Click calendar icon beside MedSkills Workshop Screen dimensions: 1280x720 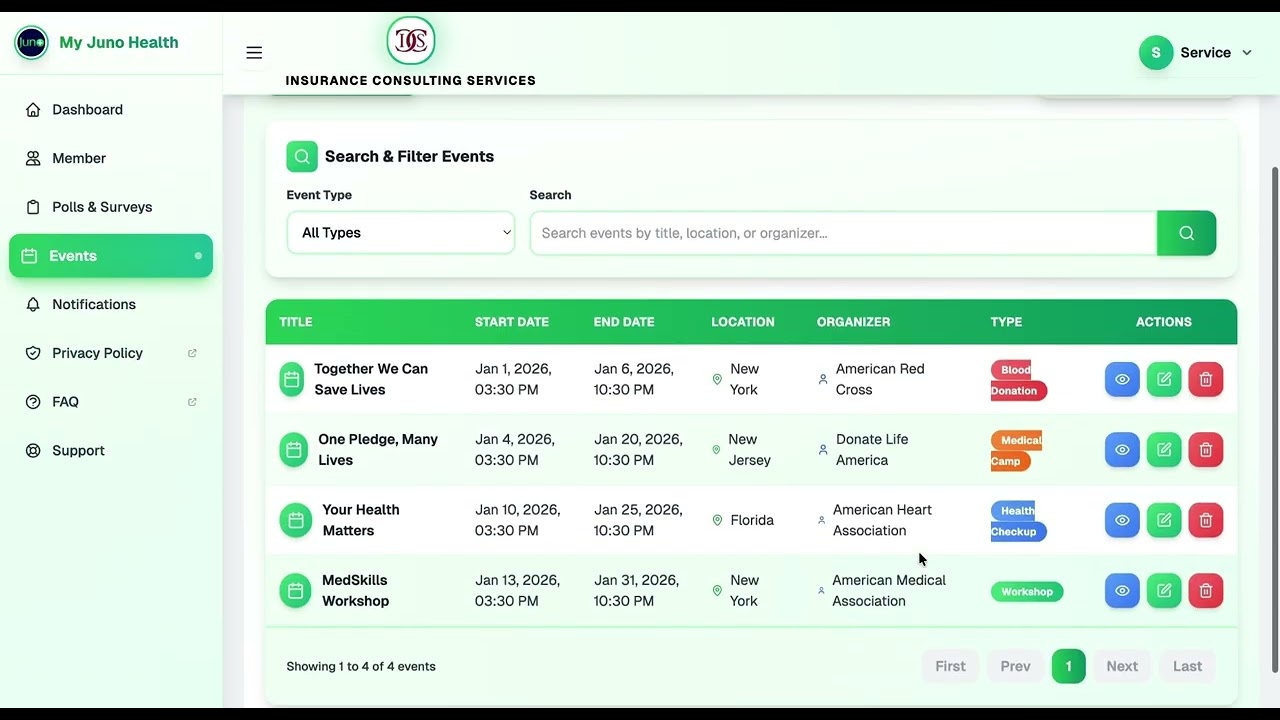pyautogui.click(x=296, y=591)
